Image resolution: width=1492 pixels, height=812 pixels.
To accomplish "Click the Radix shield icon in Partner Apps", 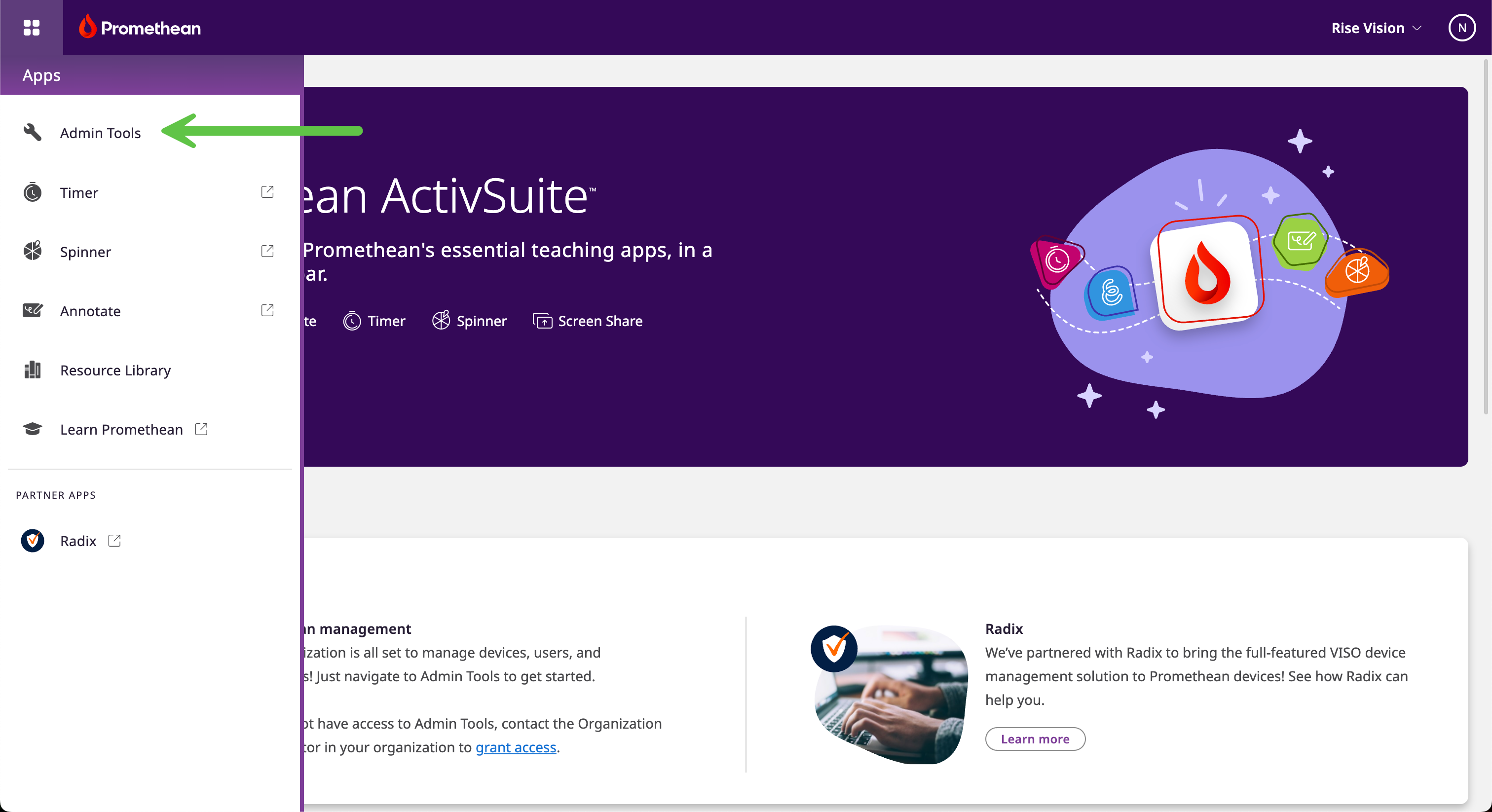I will click(x=33, y=540).
